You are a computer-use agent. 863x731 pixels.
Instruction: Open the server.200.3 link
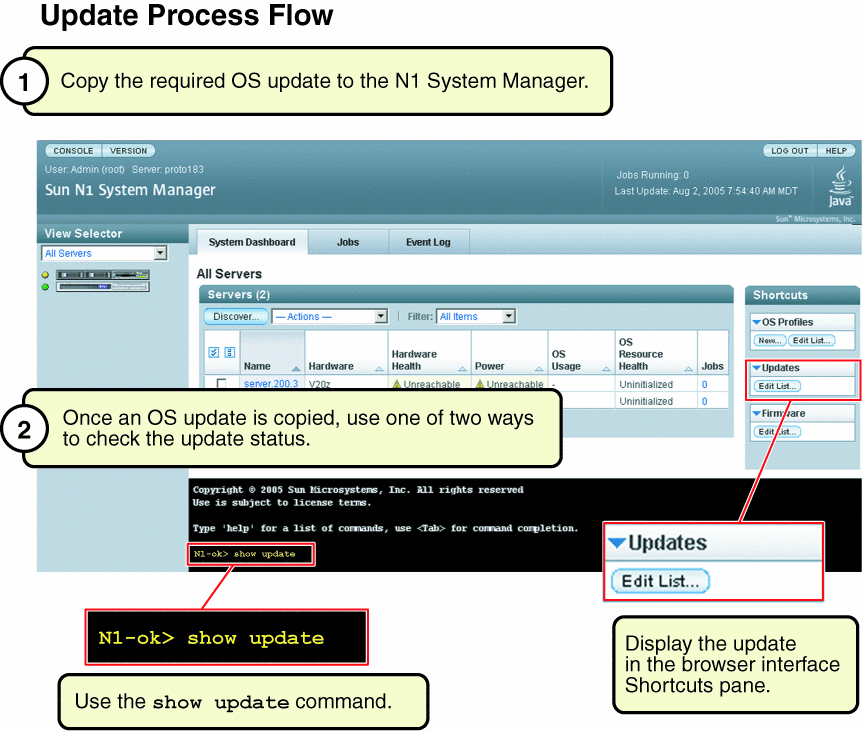coord(271,384)
